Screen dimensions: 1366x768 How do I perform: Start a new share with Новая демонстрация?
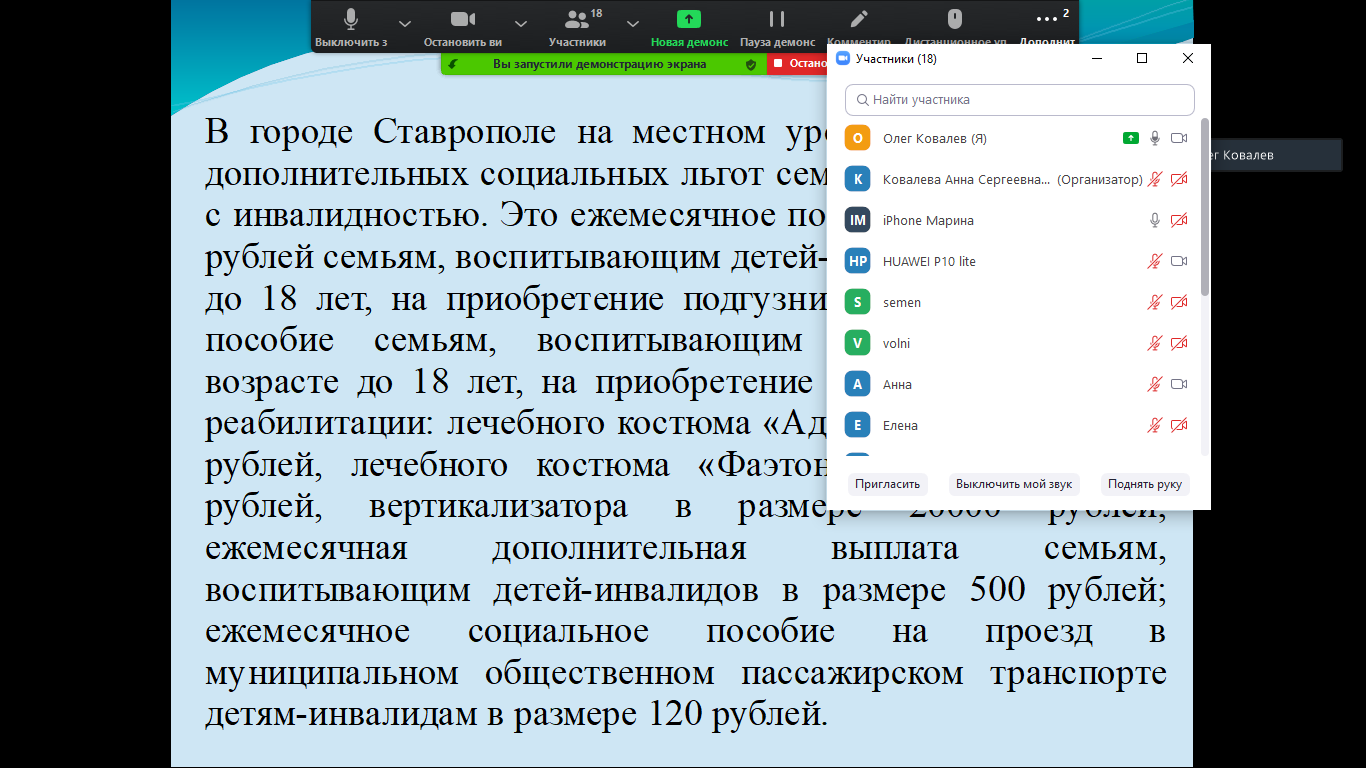(689, 20)
